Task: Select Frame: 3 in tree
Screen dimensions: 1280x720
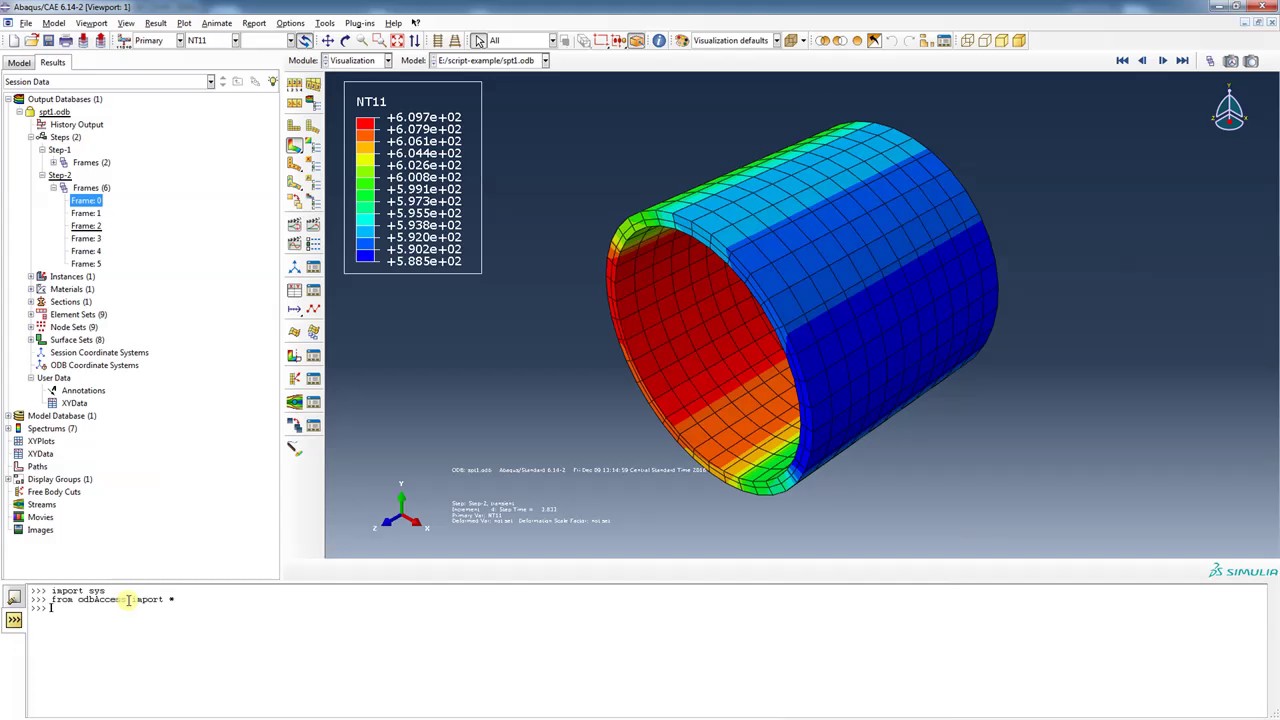Action: coord(86,238)
